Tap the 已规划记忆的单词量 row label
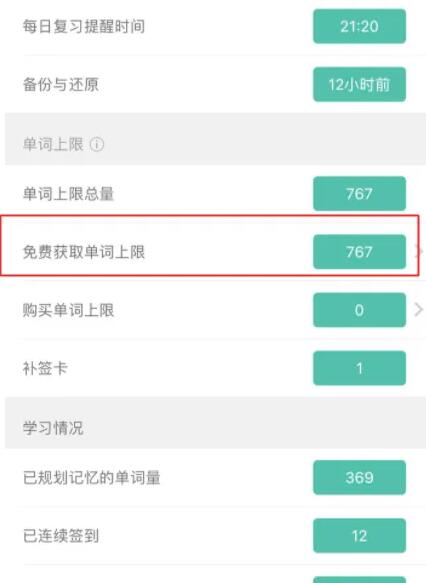The width and height of the screenshot is (426, 583). tap(91, 477)
